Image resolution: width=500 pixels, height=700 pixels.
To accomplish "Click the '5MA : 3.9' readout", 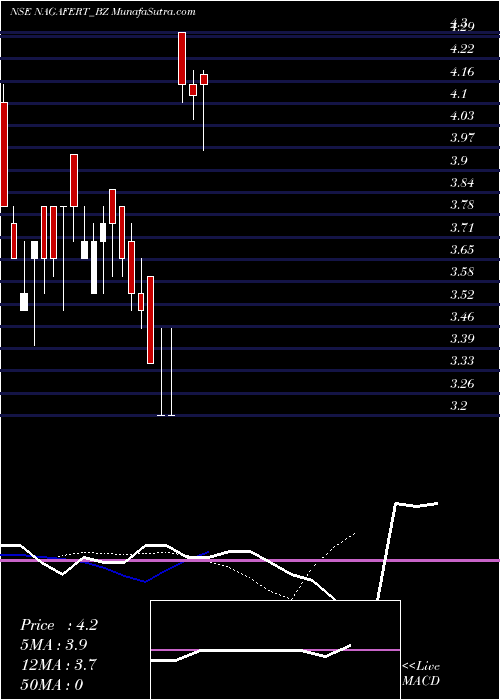I will [x=54, y=645].
